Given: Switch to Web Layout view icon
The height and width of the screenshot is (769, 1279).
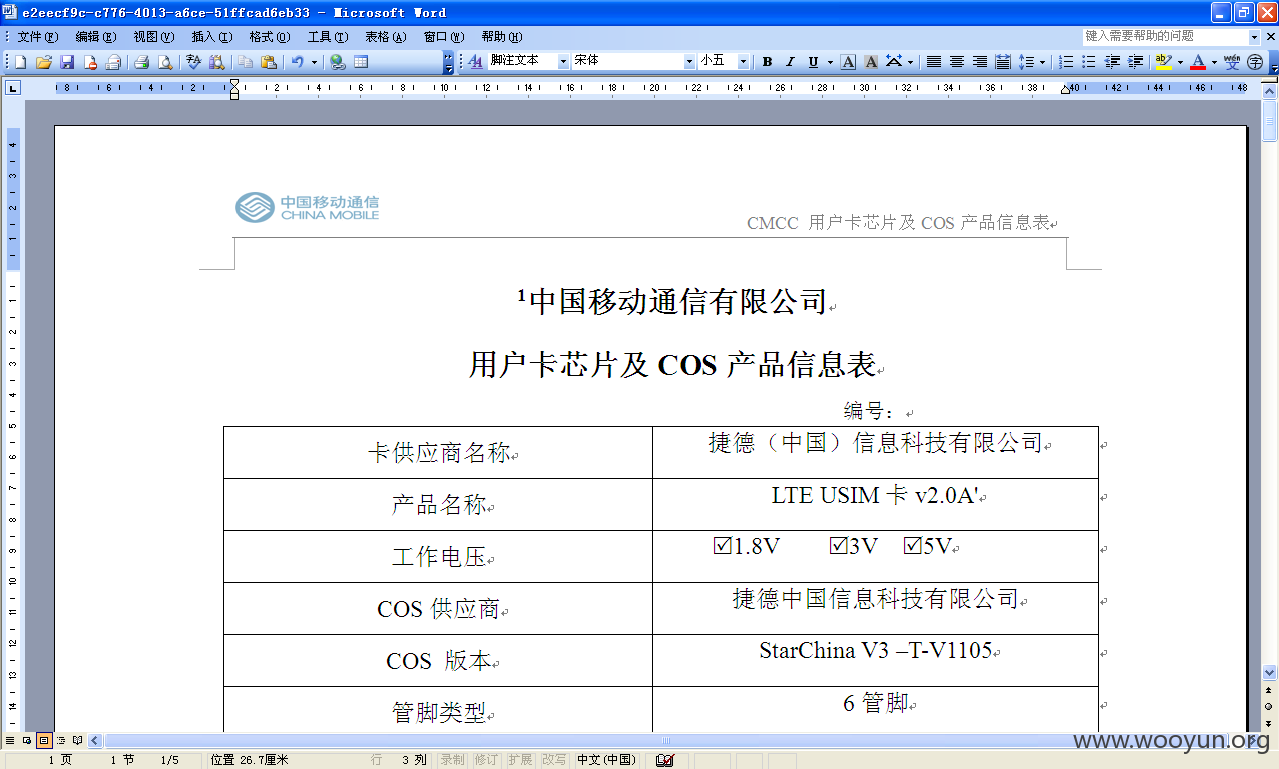Looking at the screenshot, I should click(27, 741).
